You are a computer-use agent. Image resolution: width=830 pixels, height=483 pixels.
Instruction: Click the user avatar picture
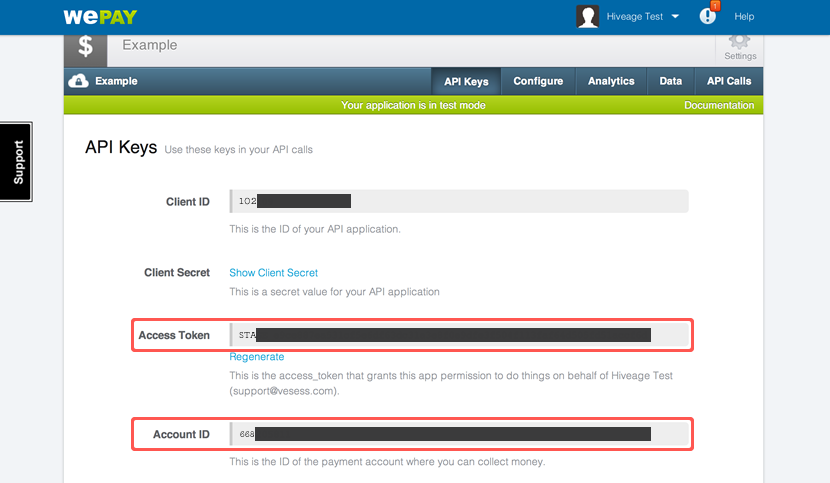pos(588,17)
